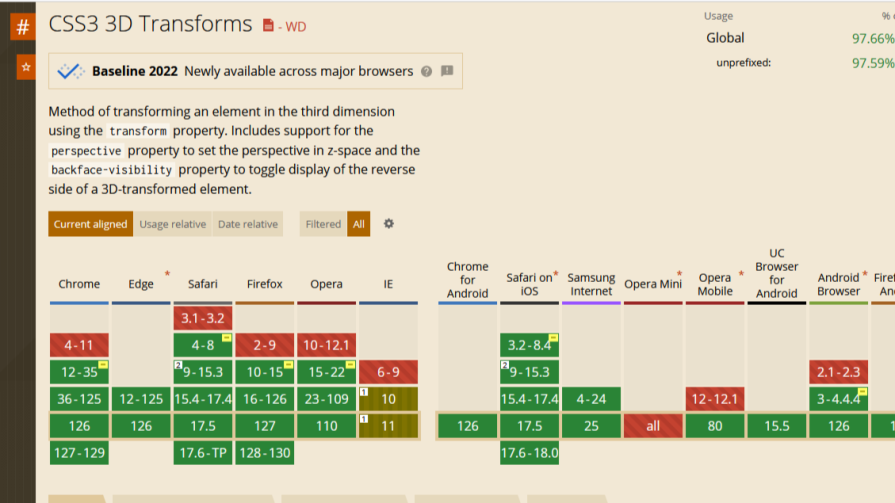Image resolution: width=895 pixels, height=503 pixels.
Task: Click the asterisk next to Safari on iOS
Action: click(x=556, y=274)
